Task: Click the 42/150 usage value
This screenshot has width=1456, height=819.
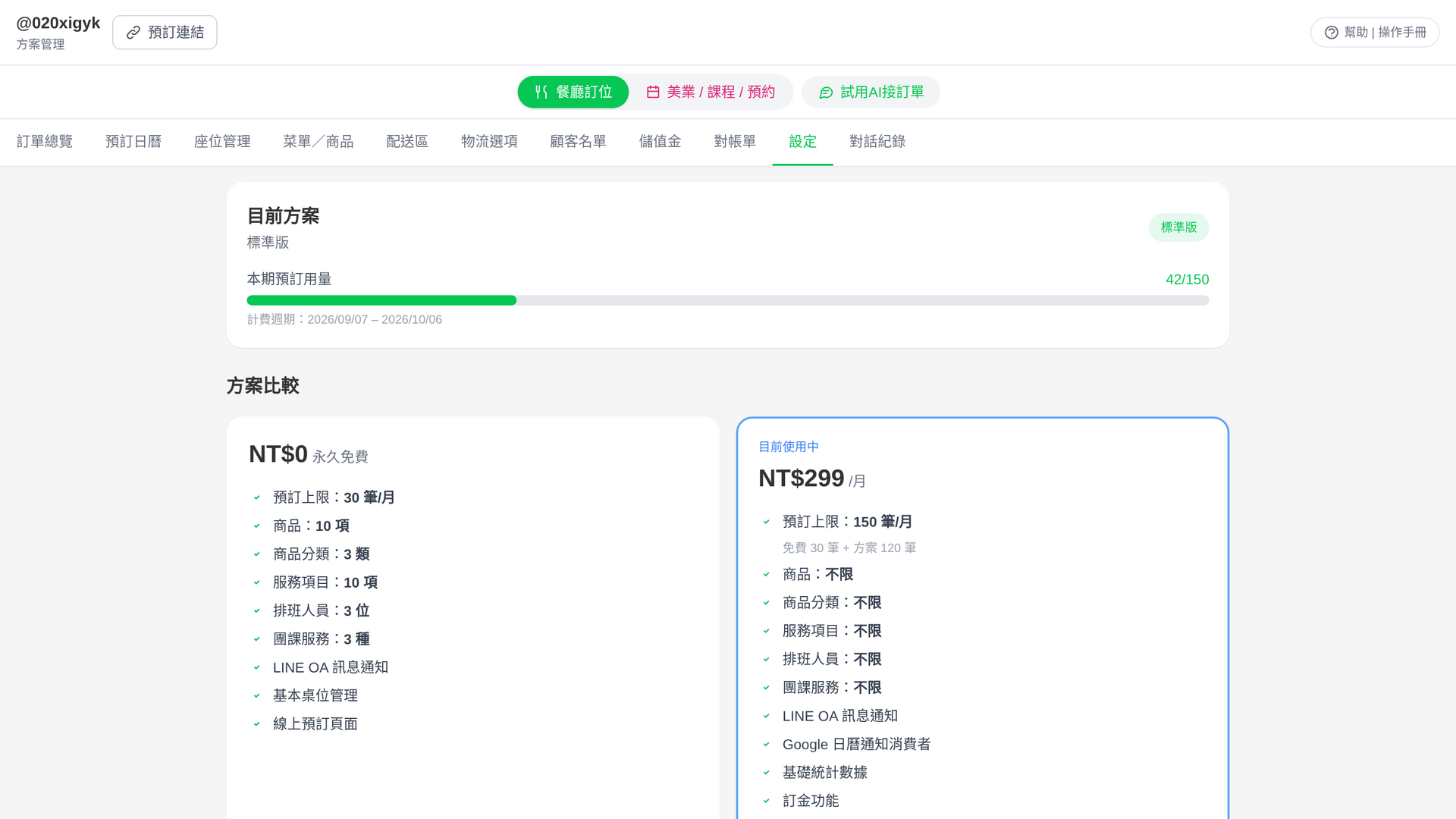Action: click(x=1187, y=280)
